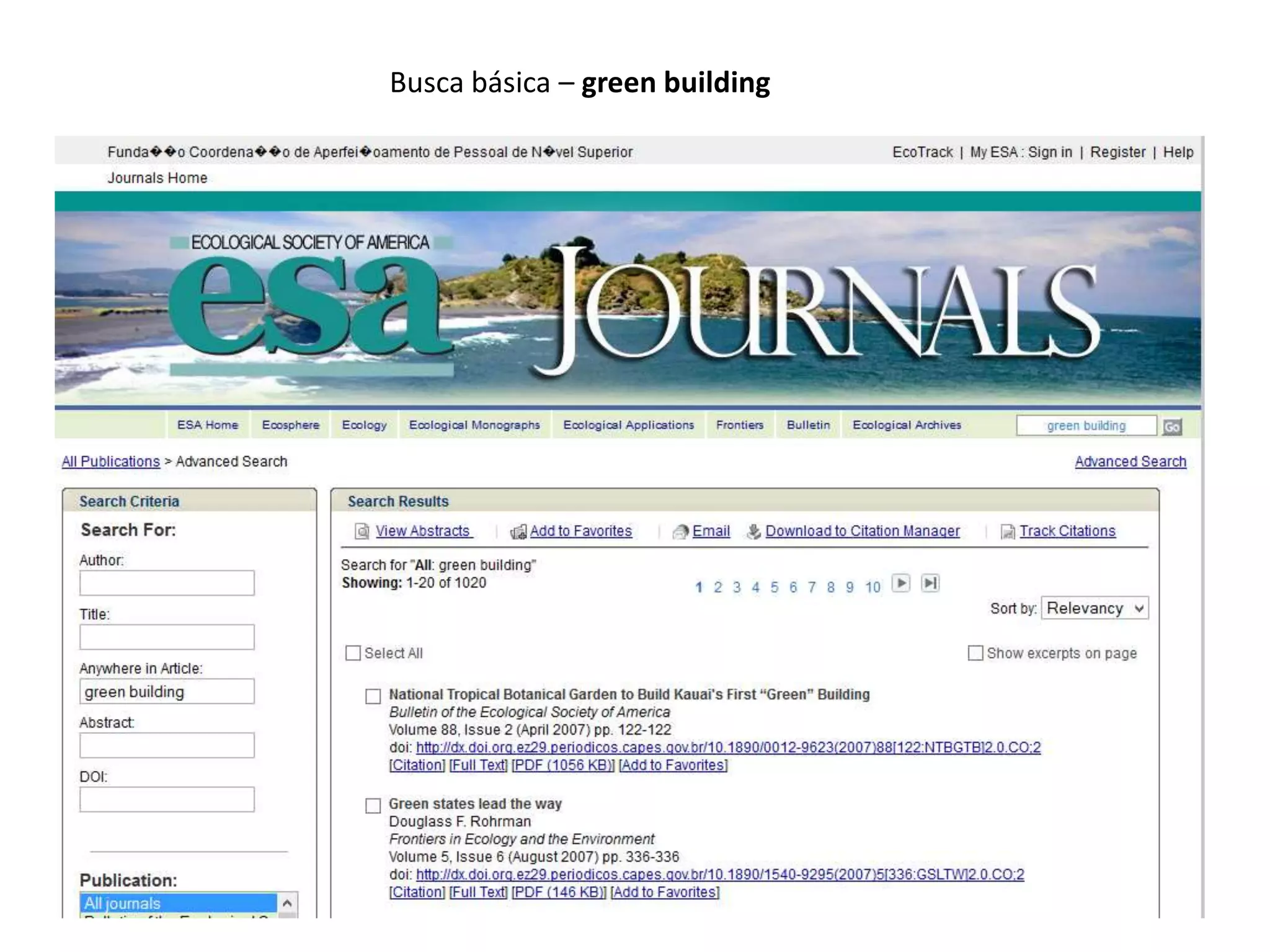Open PDF (146 KB) link

coord(559,892)
